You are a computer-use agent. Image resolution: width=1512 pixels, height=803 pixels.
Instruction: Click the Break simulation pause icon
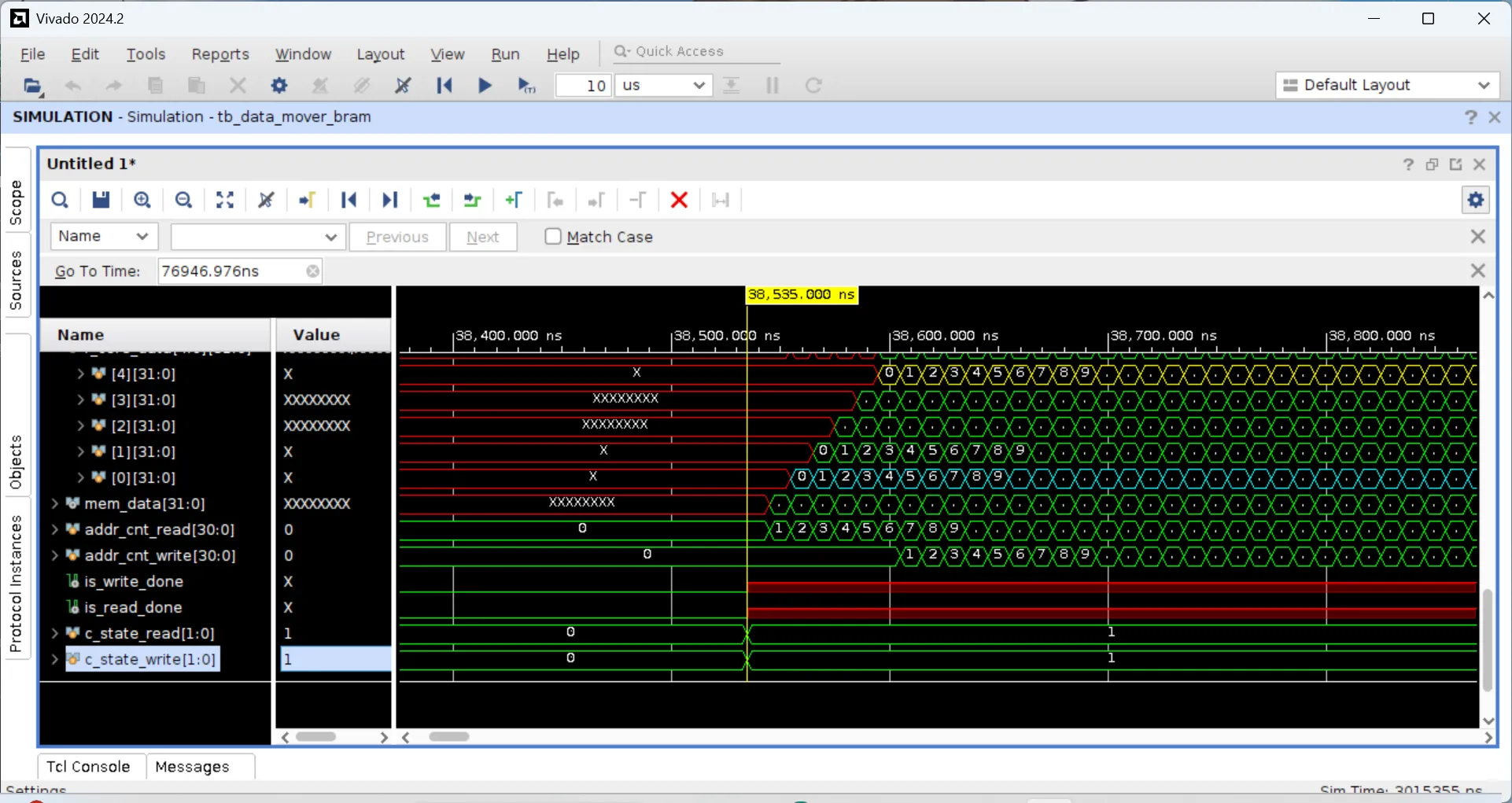pos(773,86)
